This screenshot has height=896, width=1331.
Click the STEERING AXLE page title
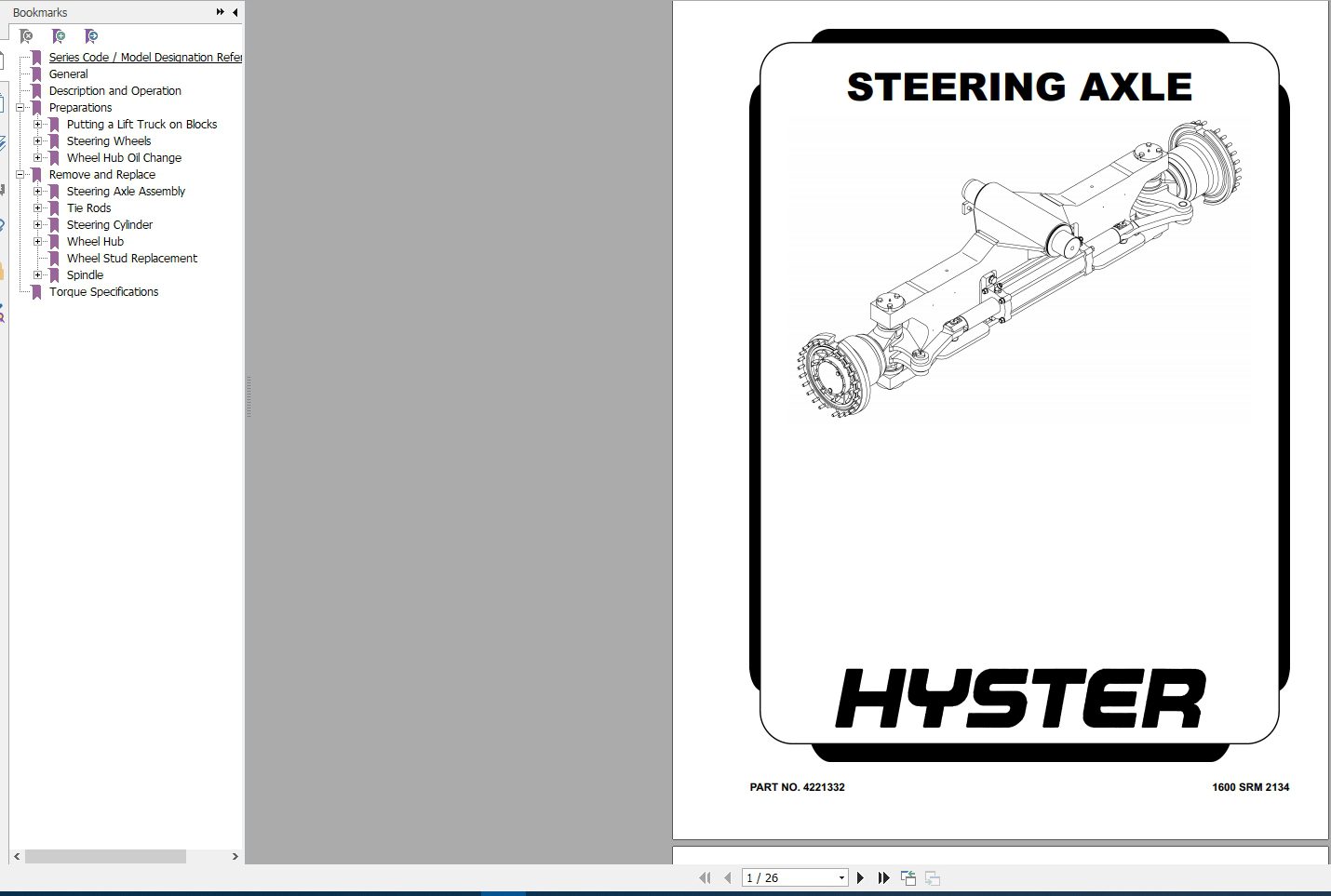(1019, 87)
